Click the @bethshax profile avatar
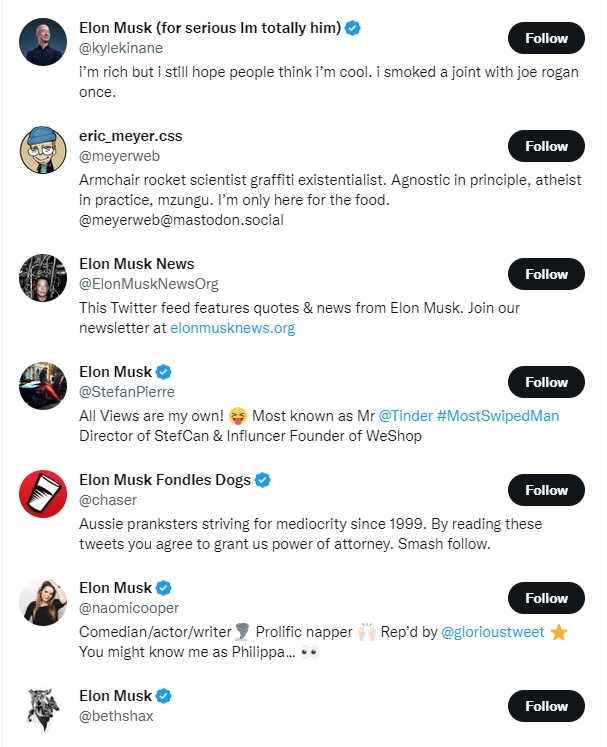The width and height of the screenshot is (607, 747). point(43,710)
